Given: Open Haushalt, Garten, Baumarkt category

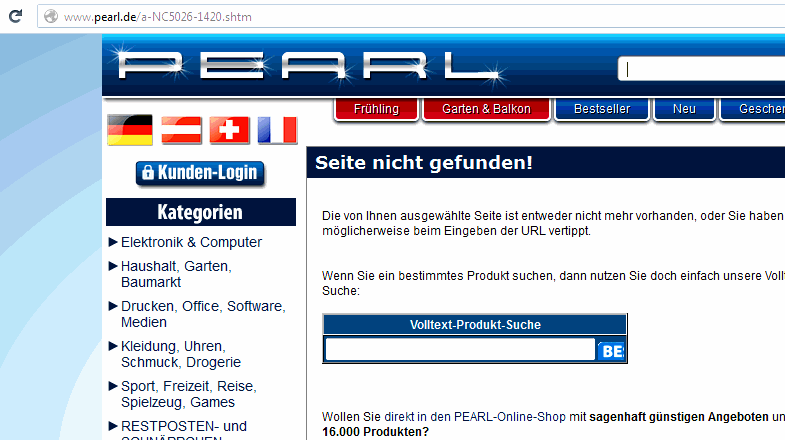Looking at the screenshot, I should (x=176, y=274).
